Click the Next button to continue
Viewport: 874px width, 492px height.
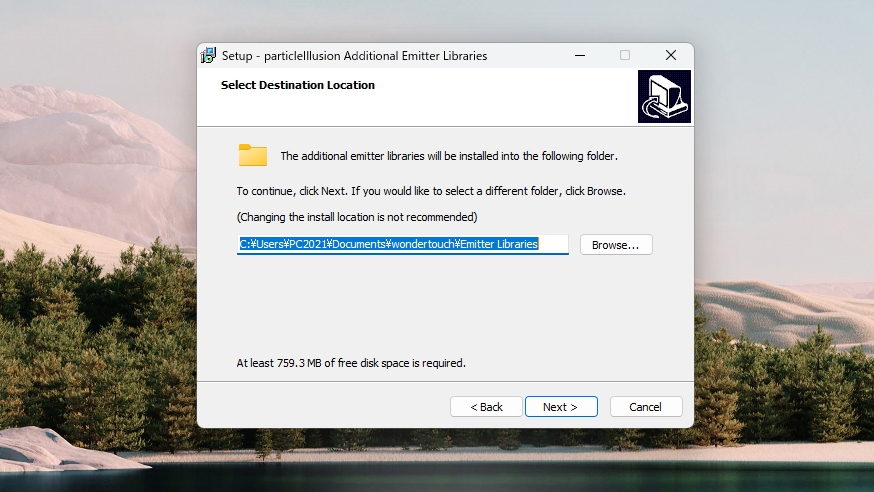pyautogui.click(x=561, y=407)
